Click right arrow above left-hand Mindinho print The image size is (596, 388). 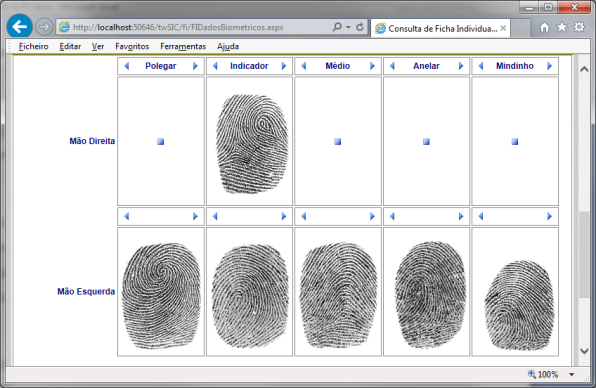(x=549, y=217)
